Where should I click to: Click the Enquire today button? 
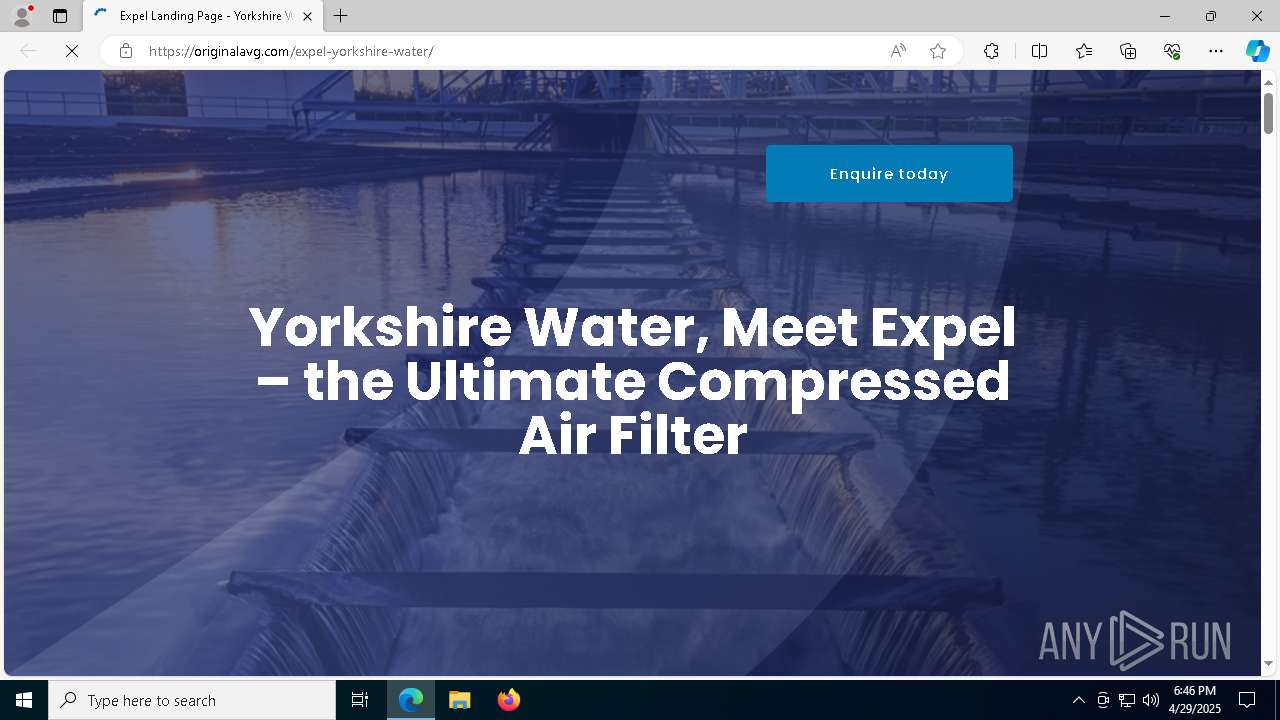[x=889, y=173]
